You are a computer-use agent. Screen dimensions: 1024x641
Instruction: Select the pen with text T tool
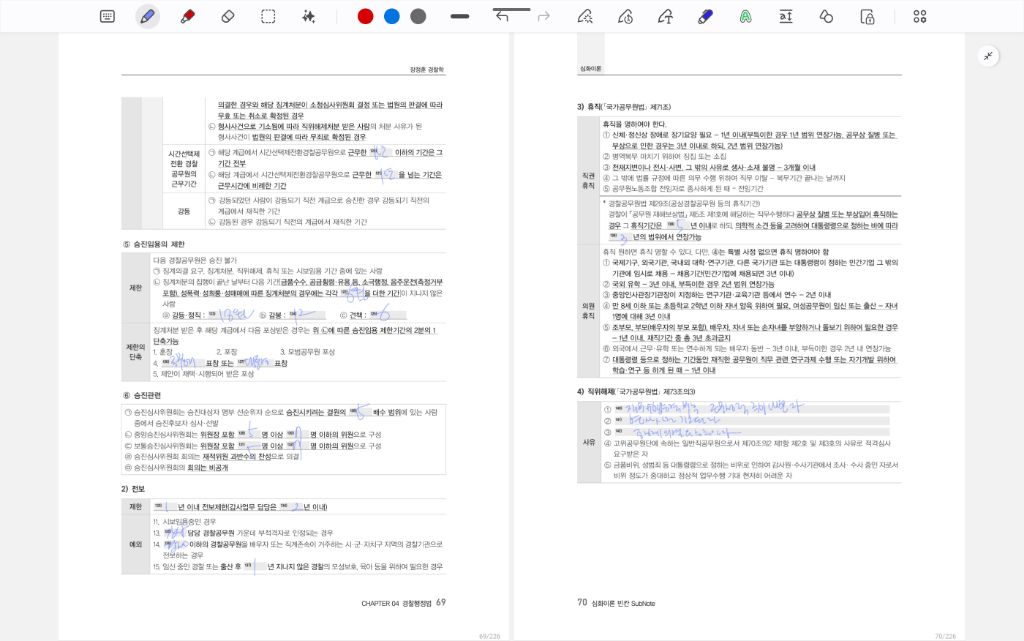pyautogui.click(x=665, y=16)
